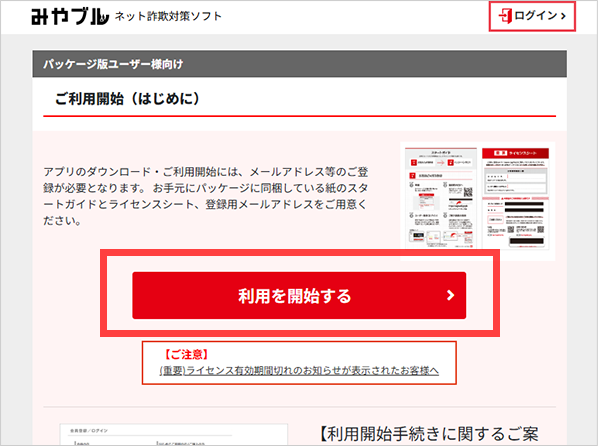Open the member registration form screenshot thumbnail
Viewport: 600px width, 446px height.
[x=150, y=435]
